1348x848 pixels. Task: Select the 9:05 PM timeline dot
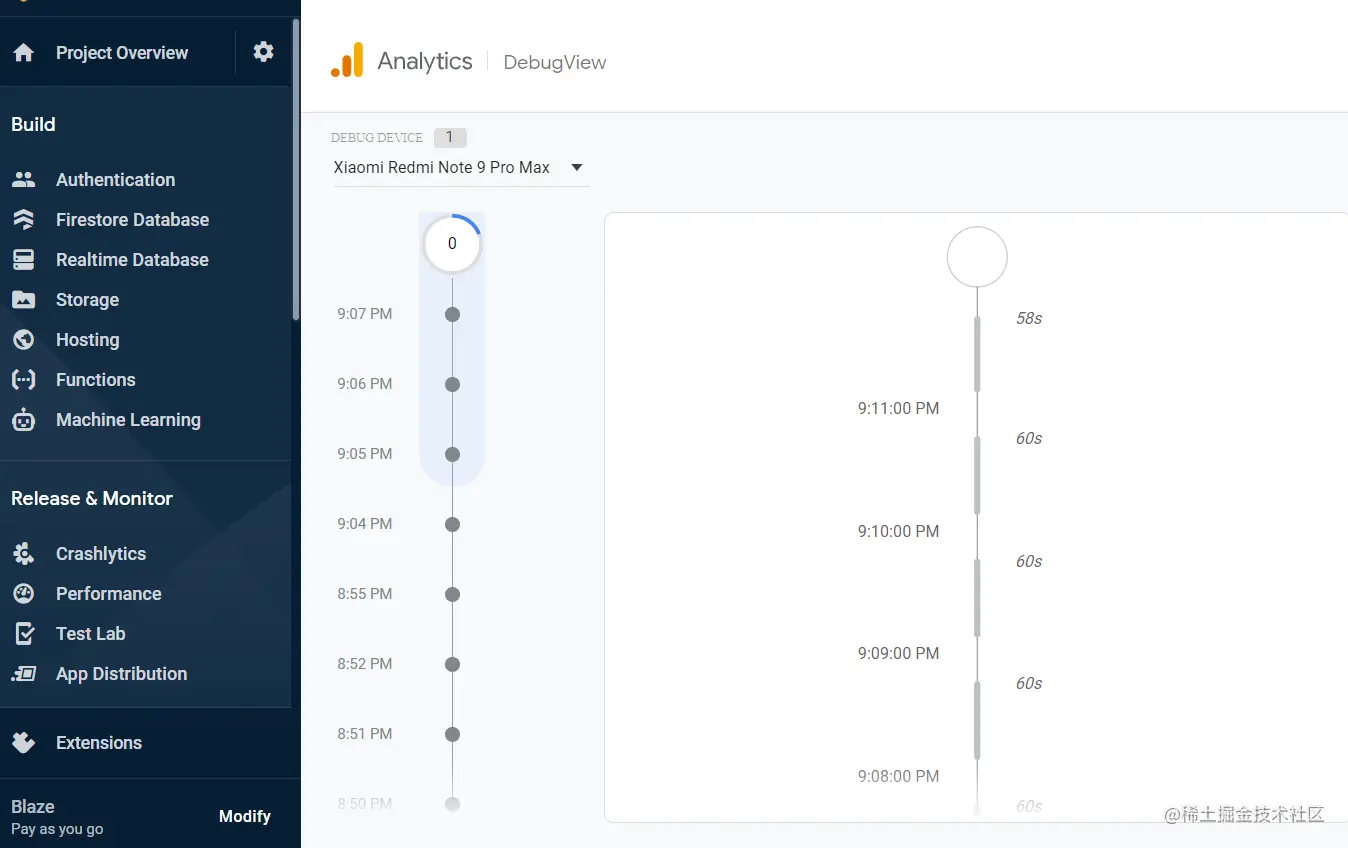pos(452,454)
